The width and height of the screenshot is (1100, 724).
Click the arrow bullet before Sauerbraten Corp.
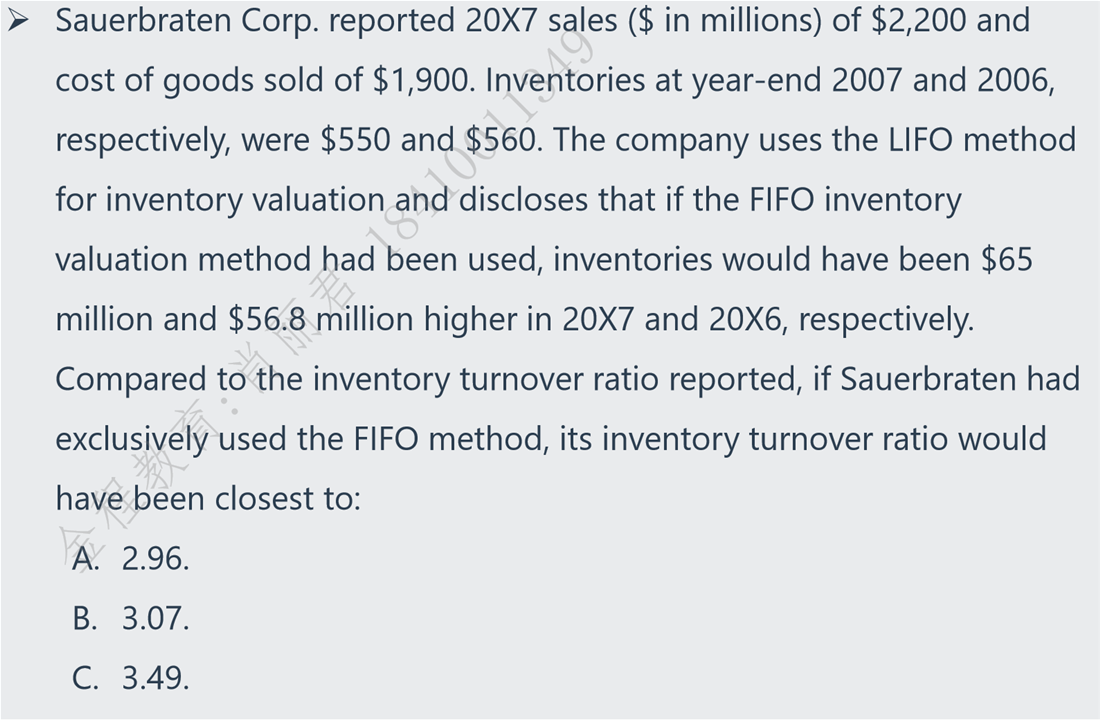(x=19, y=21)
